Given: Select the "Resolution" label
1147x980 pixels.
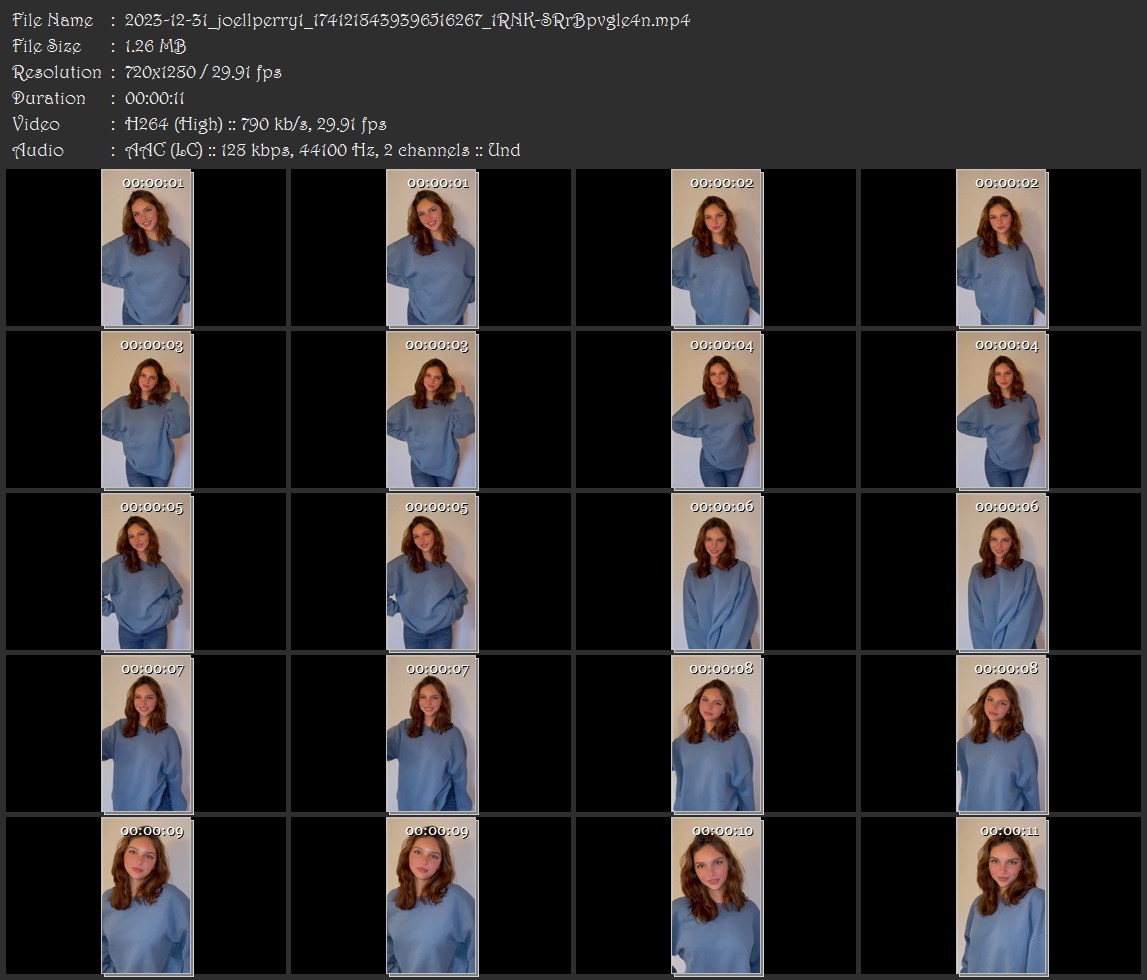Looking at the screenshot, I should point(57,72).
